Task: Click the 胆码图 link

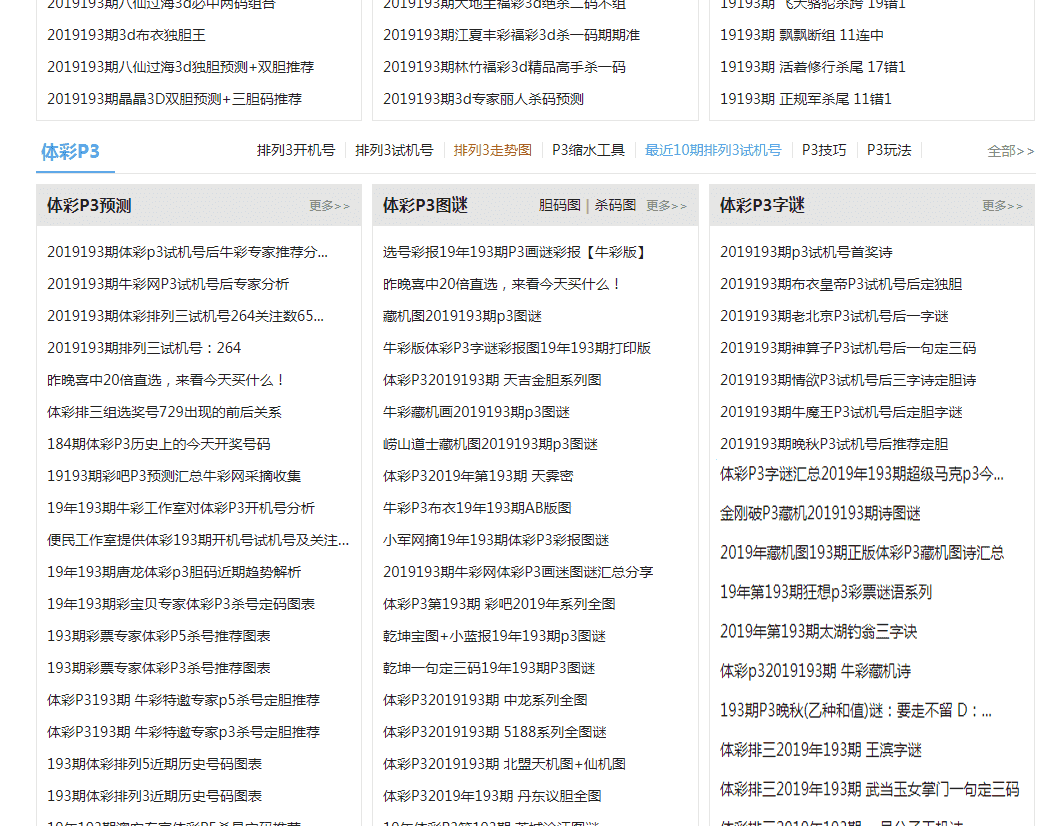Action: [x=559, y=205]
